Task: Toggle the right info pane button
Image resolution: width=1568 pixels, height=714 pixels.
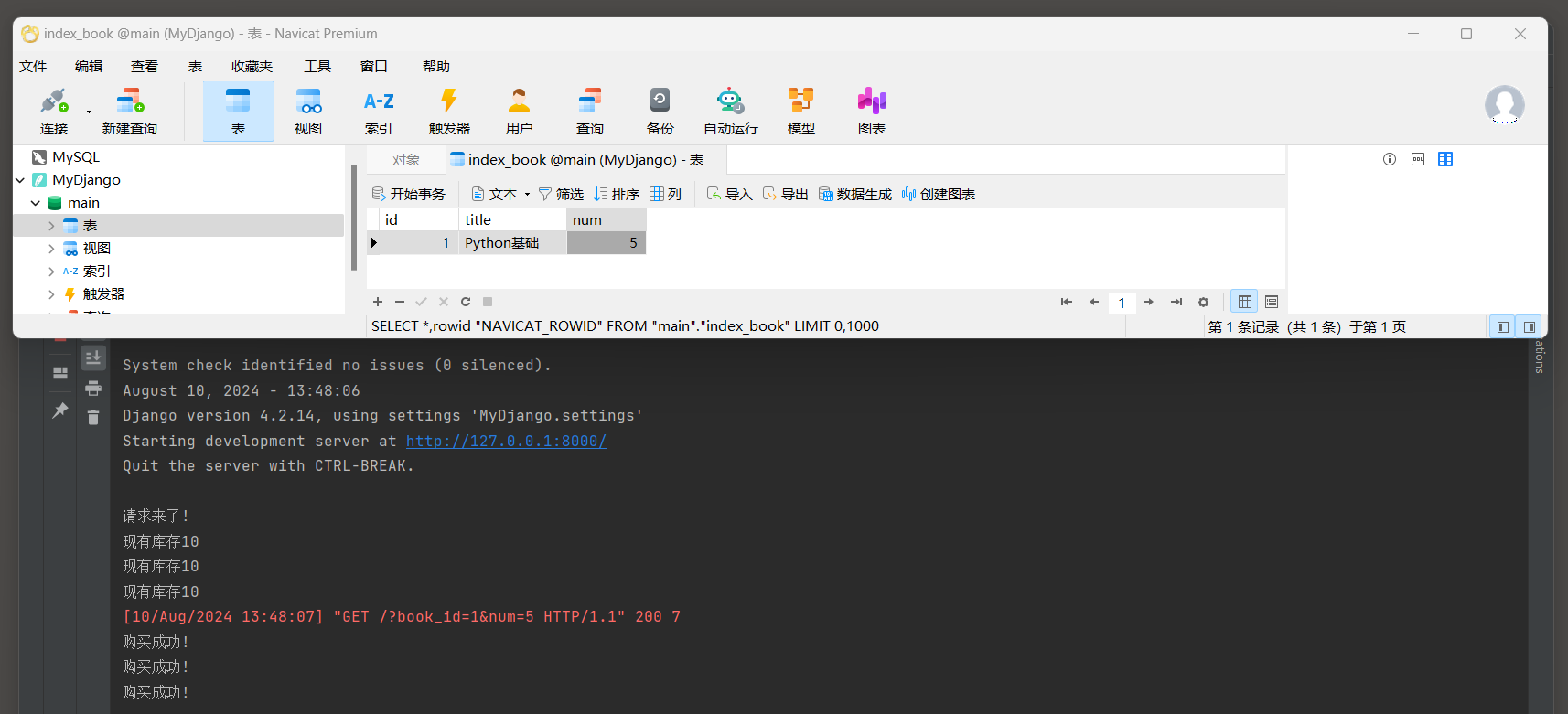Action: [1530, 326]
